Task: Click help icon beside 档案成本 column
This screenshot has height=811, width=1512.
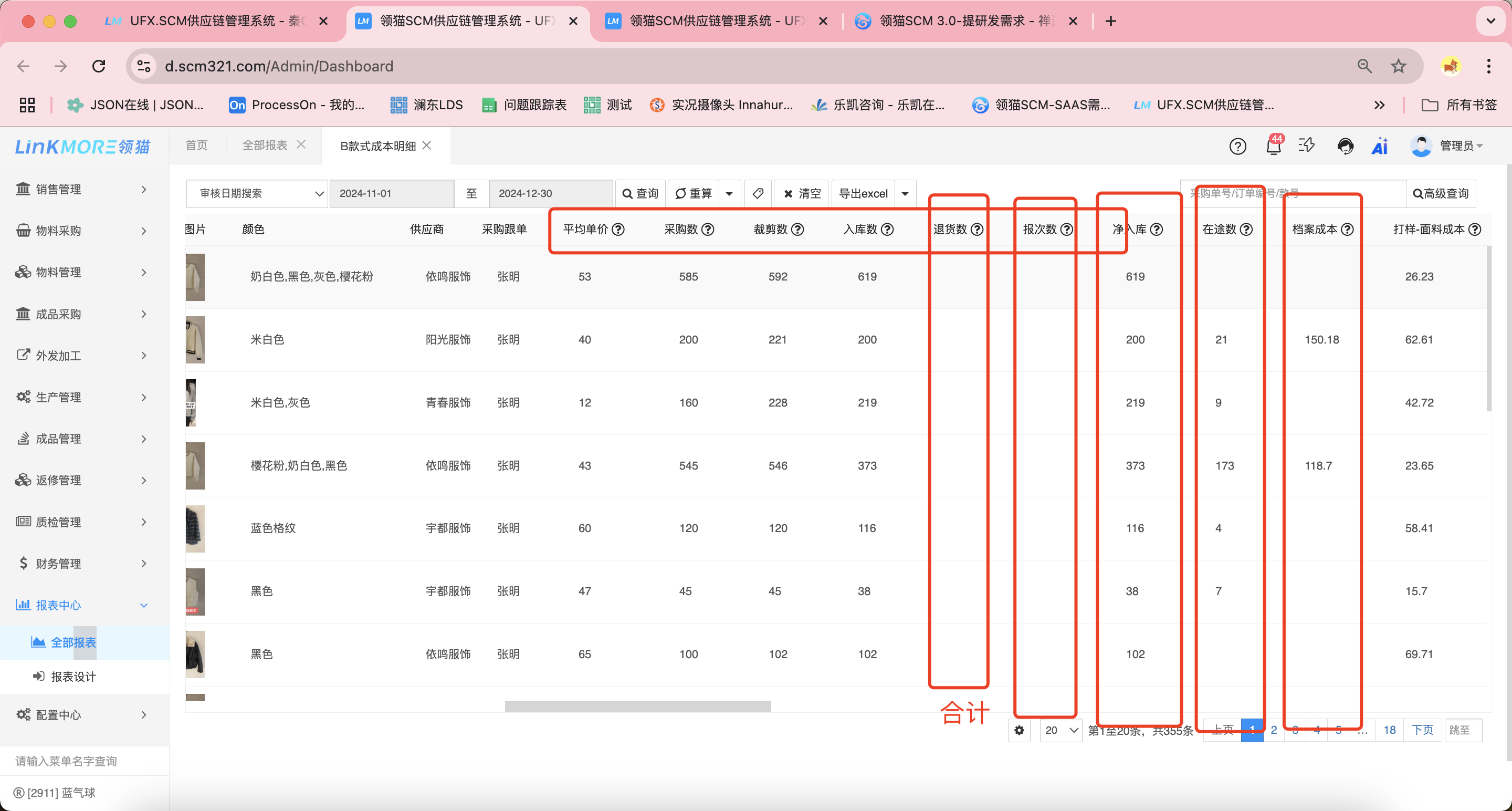Action: [x=1348, y=229]
